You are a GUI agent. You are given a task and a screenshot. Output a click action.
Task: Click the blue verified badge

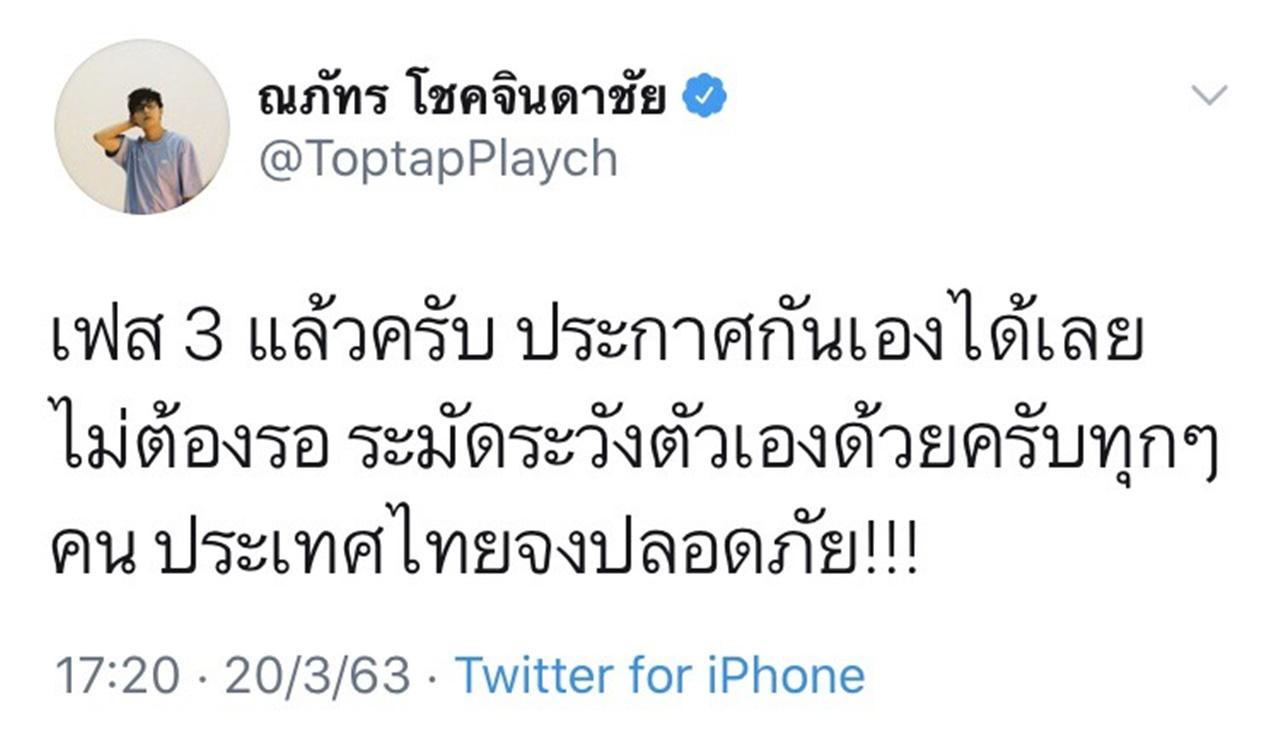[x=704, y=98]
